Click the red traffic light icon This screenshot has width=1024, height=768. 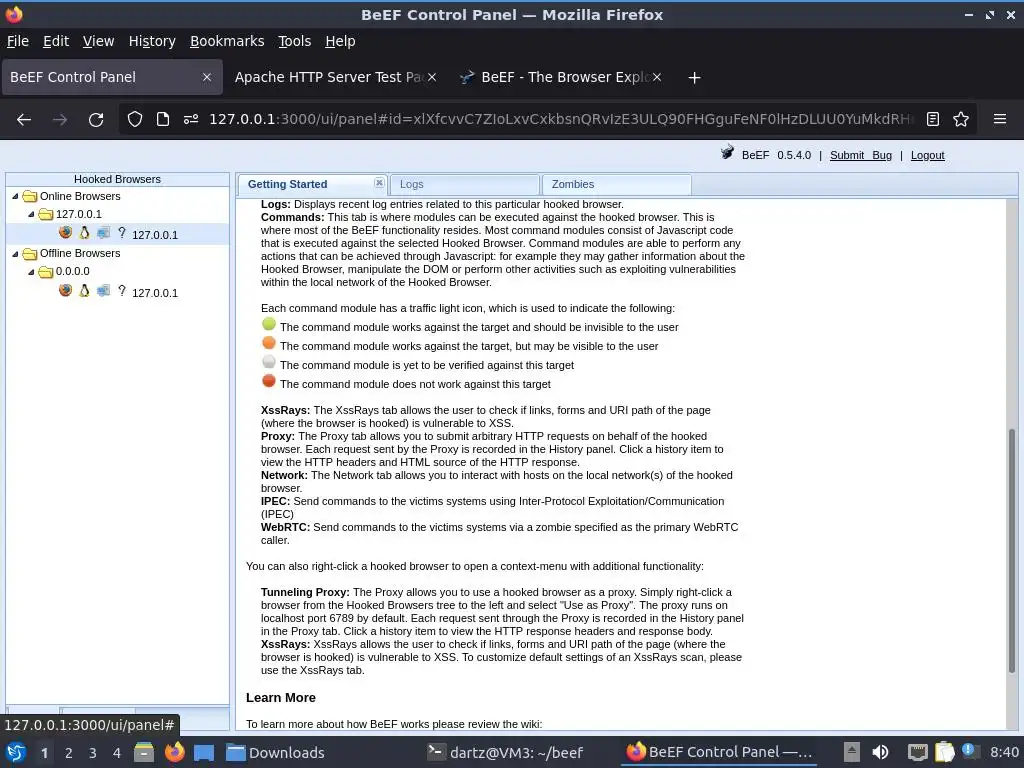(x=268, y=381)
